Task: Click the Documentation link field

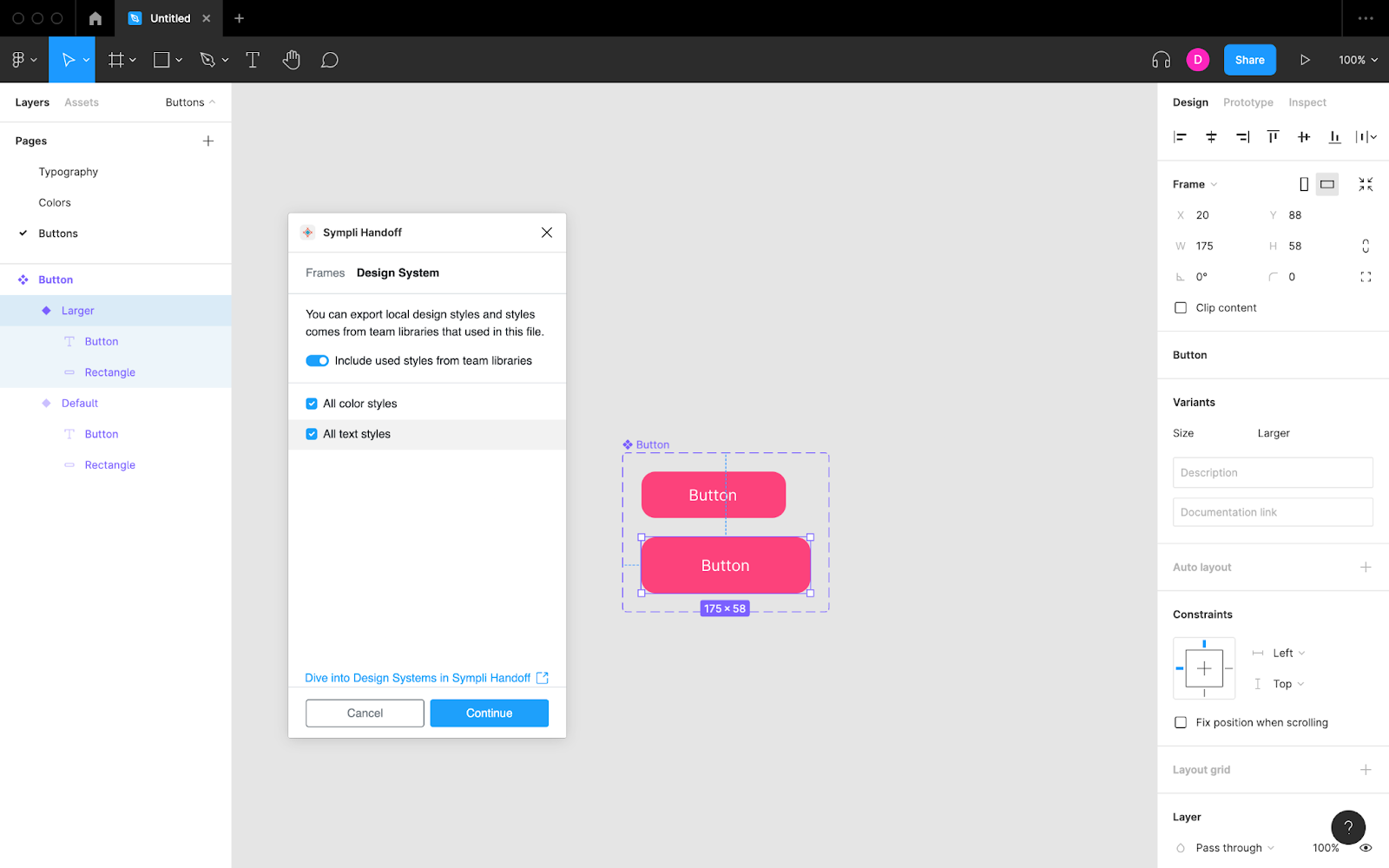Action: click(1273, 512)
